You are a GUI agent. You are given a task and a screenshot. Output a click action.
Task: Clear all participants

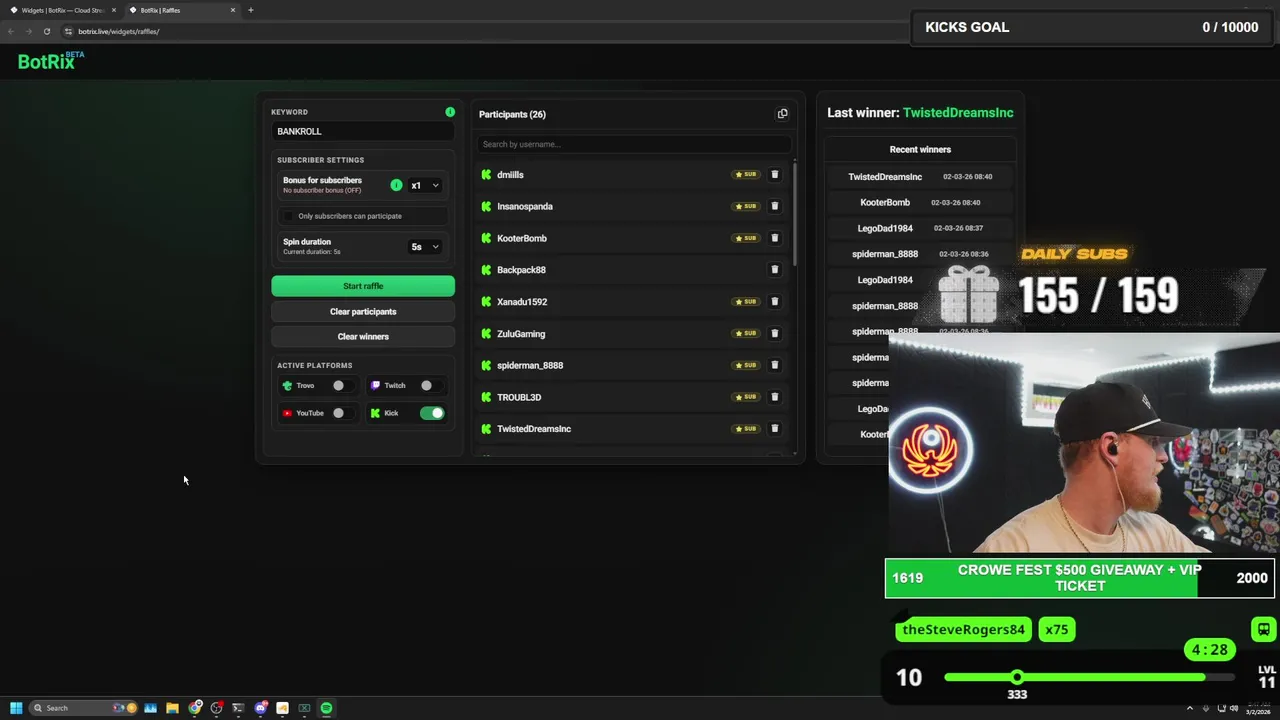coord(363,311)
